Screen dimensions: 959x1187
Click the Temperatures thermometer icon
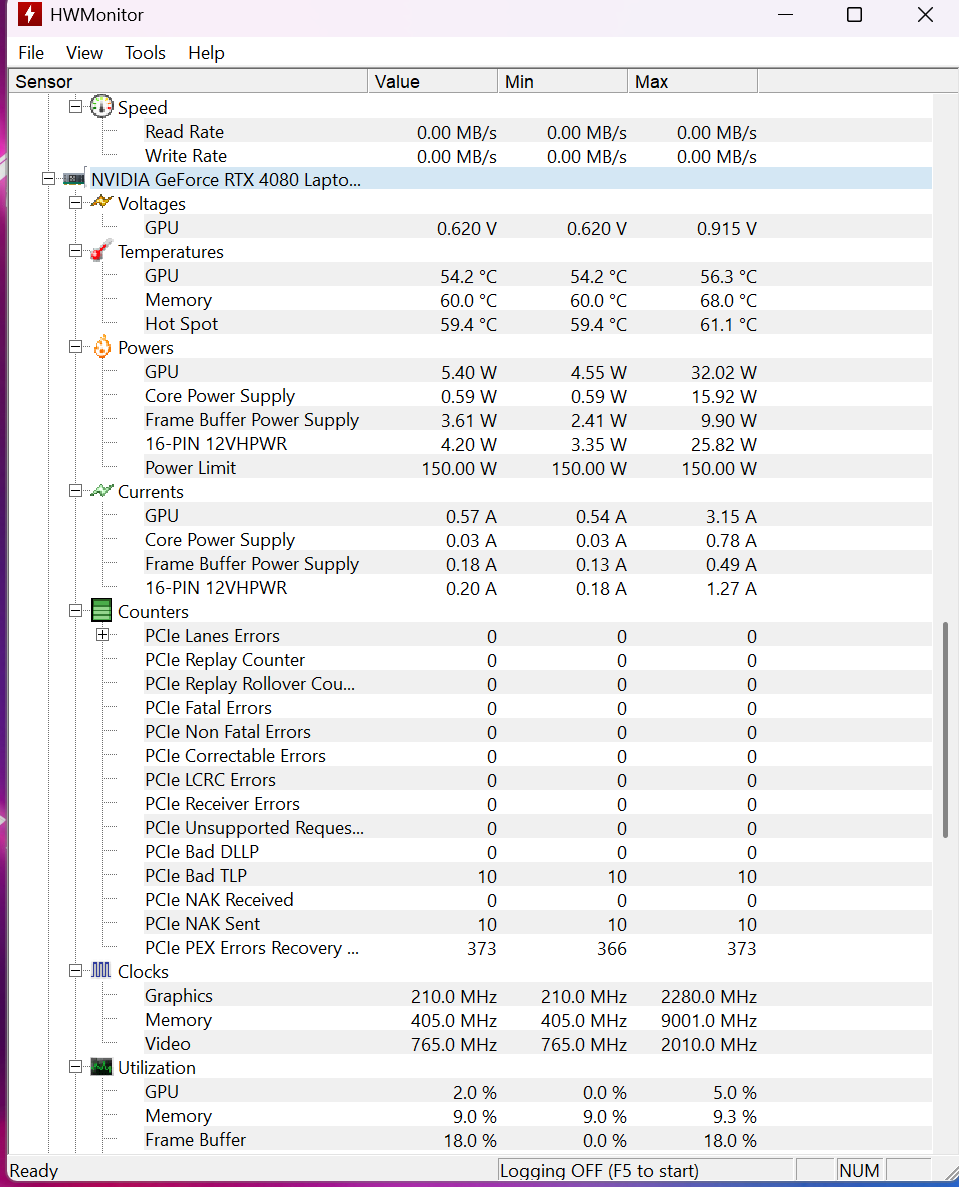(102, 252)
